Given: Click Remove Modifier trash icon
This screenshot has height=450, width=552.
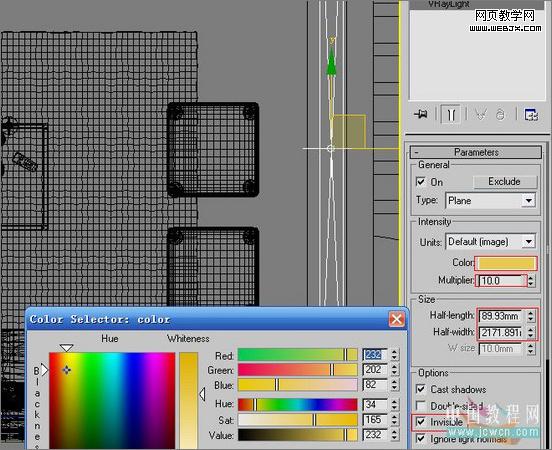Looking at the screenshot, I should point(500,114).
